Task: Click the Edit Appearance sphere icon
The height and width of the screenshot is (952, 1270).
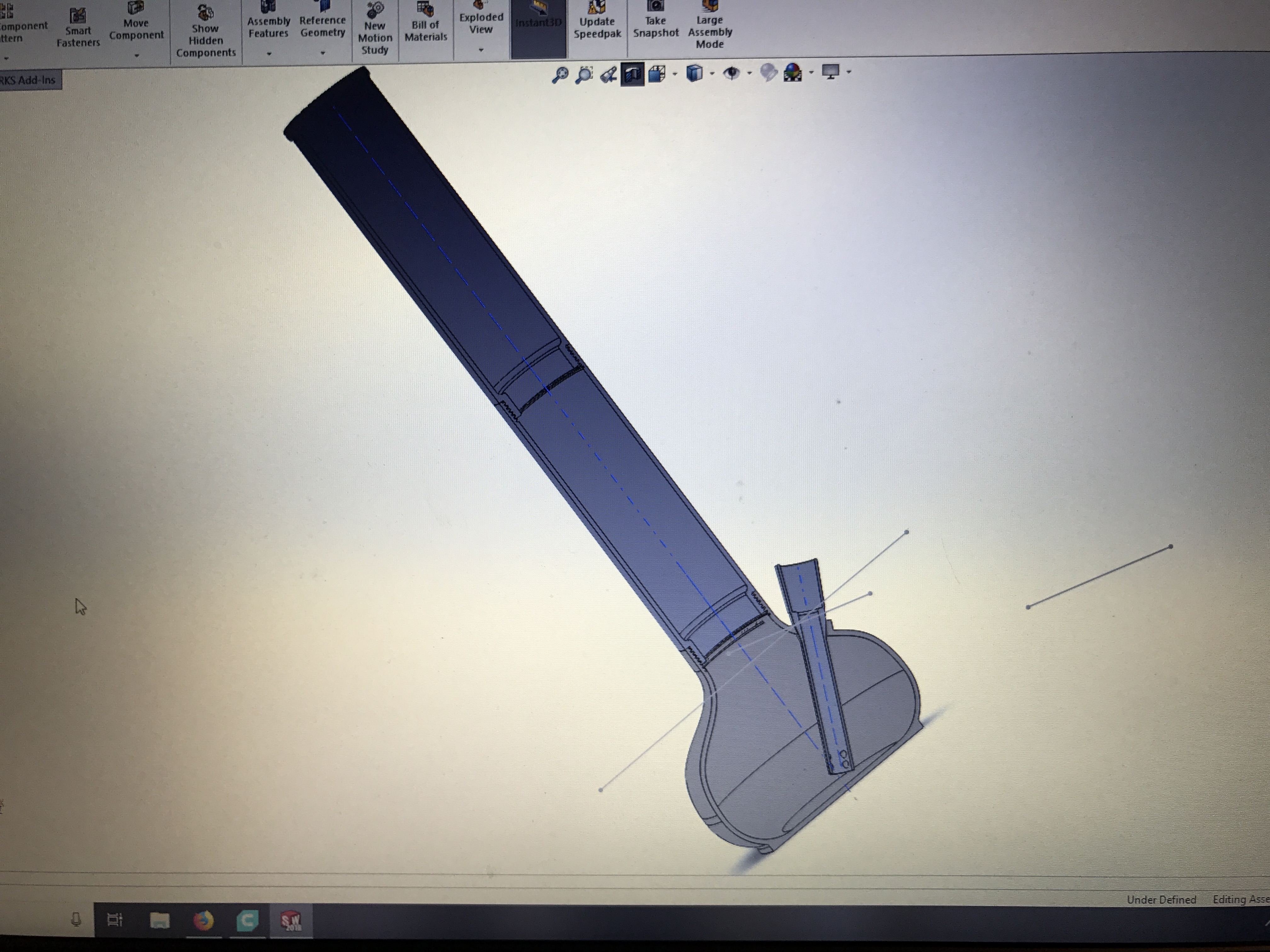Action: (x=768, y=72)
